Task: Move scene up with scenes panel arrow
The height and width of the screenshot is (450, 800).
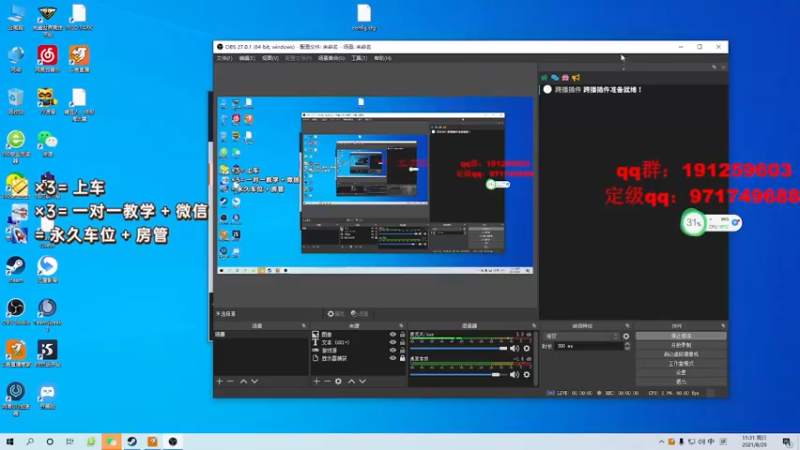Action: point(243,381)
